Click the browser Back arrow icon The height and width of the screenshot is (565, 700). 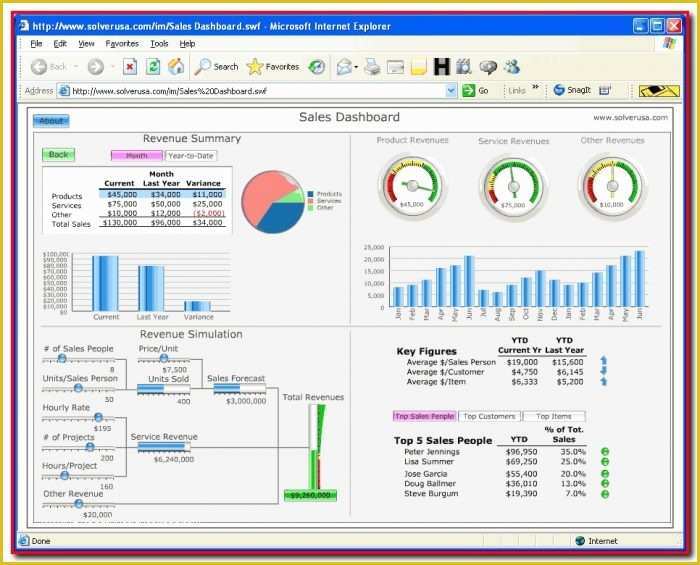click(39, 67)
